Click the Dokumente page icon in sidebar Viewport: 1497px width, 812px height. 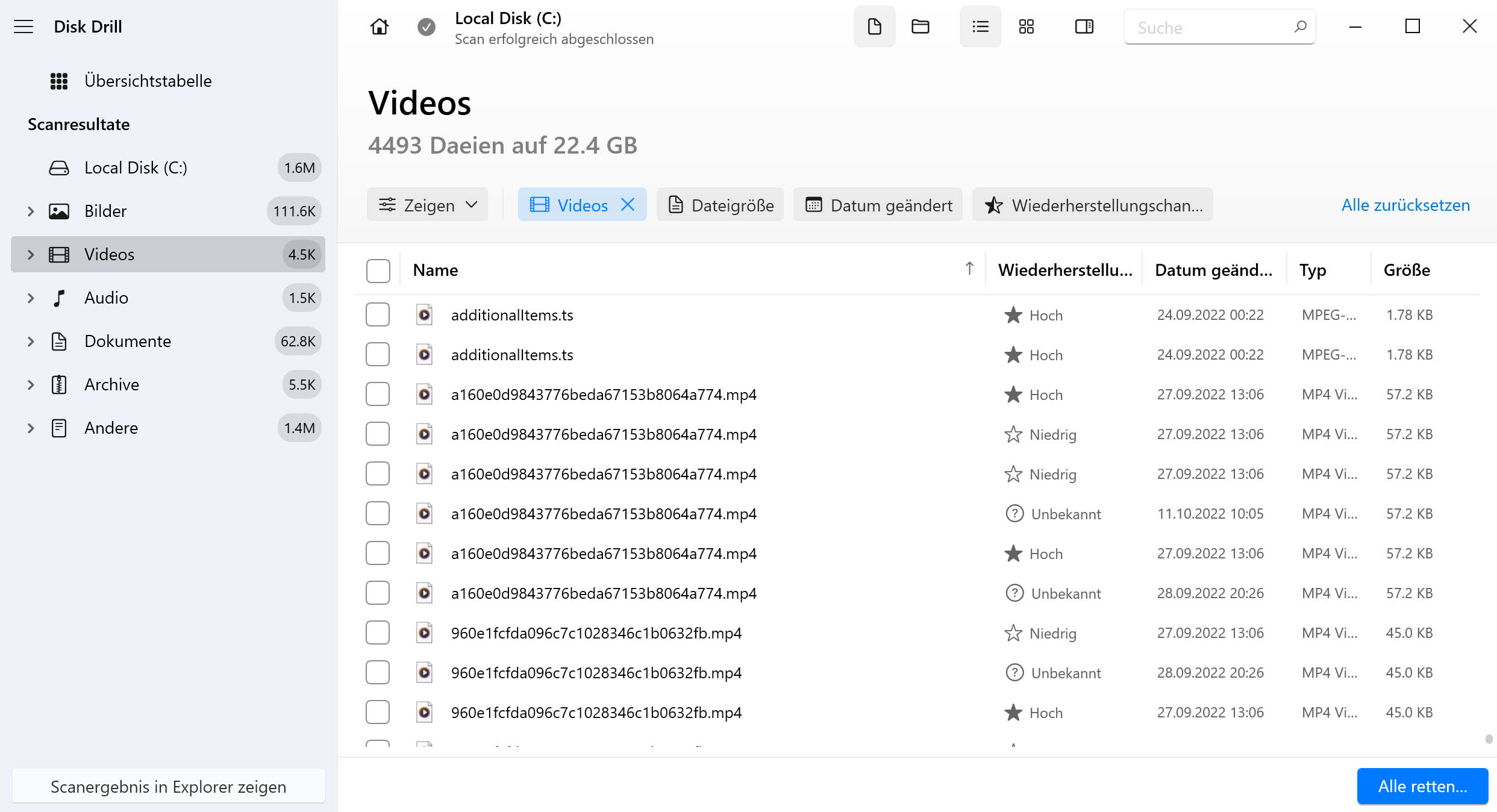pos(58,341)
